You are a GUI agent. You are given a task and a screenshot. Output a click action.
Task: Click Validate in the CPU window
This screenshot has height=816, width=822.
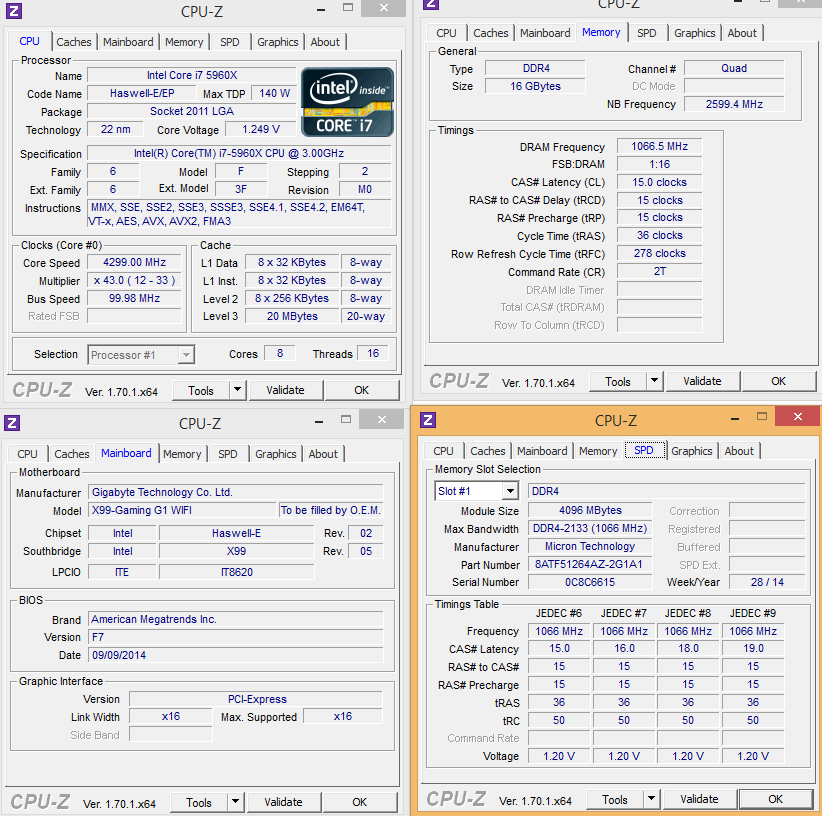(285, 390)
